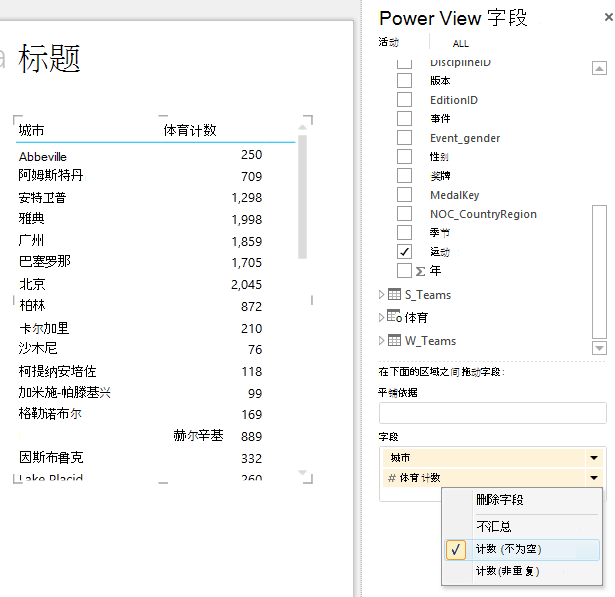Click the 阿姆斯特丹 city cell
The image size is (615, 597).
(51, 175)
